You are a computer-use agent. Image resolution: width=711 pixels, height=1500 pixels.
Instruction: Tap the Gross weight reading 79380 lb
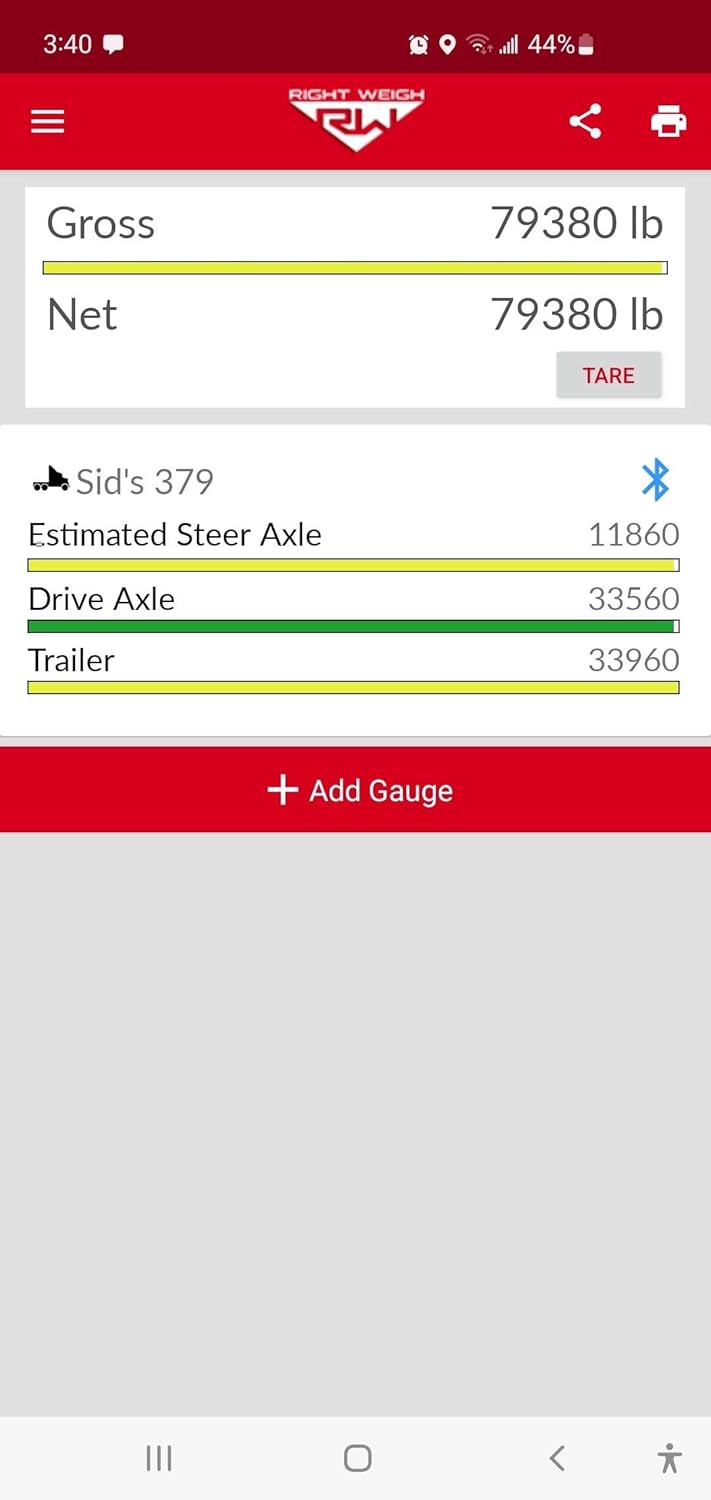576,224
